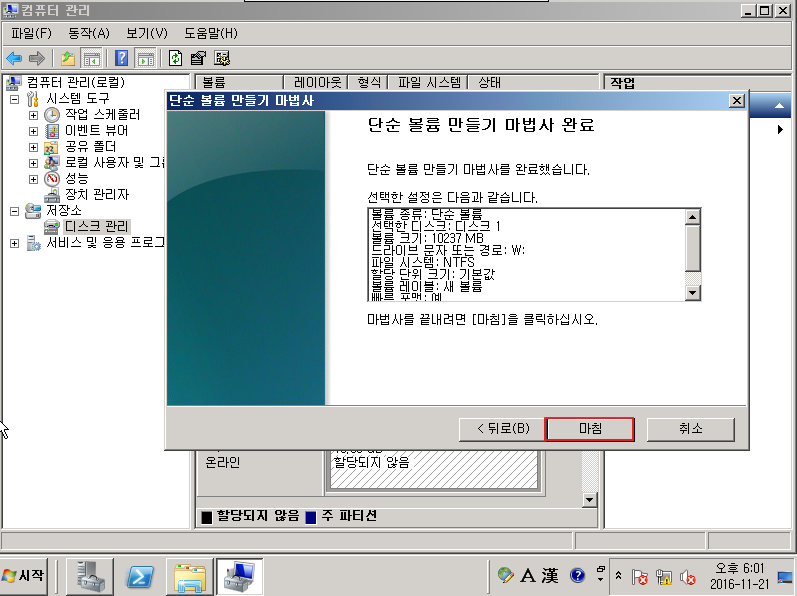
Task: Select 컴퓨터 관리(로컬) root node
Action: [75, 82]
